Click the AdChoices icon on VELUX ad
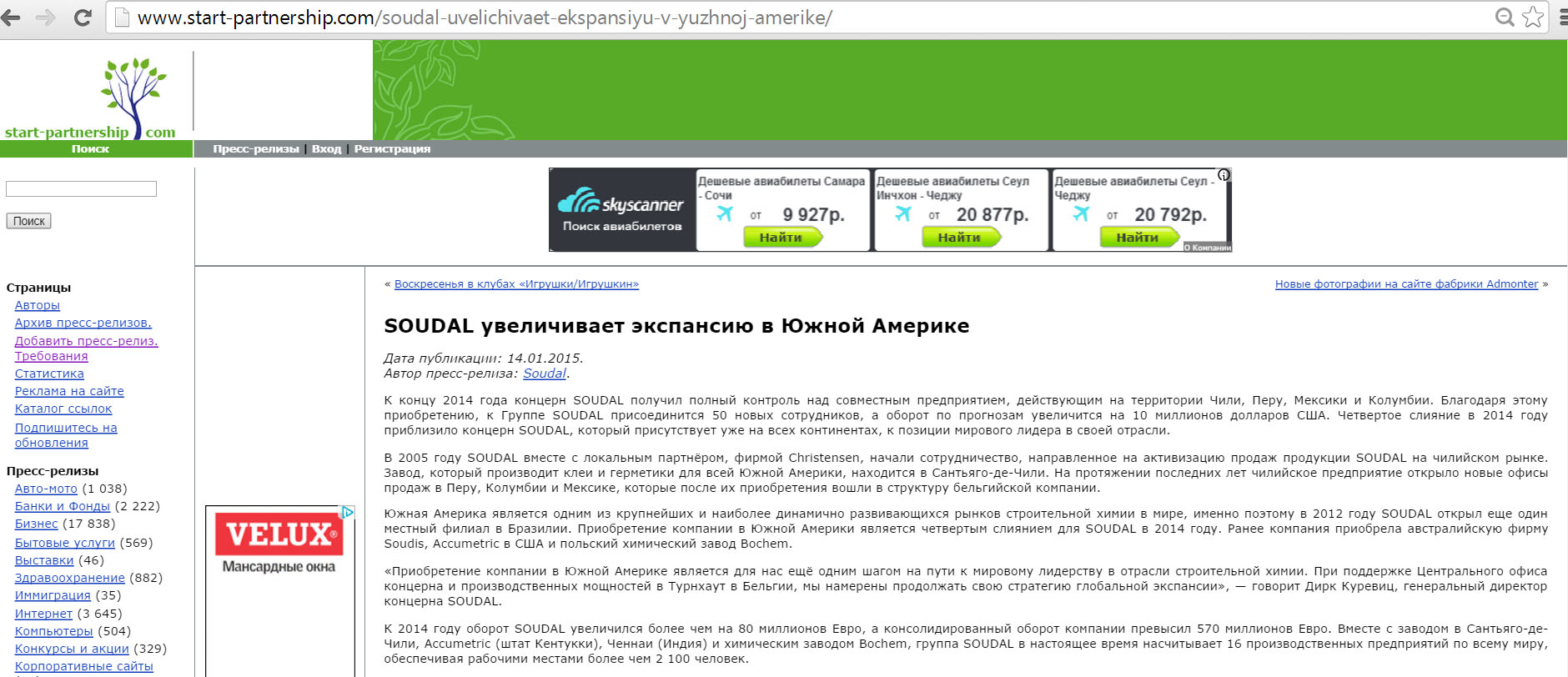Viewport: 1568px width, 677px height. coord(348,512)
